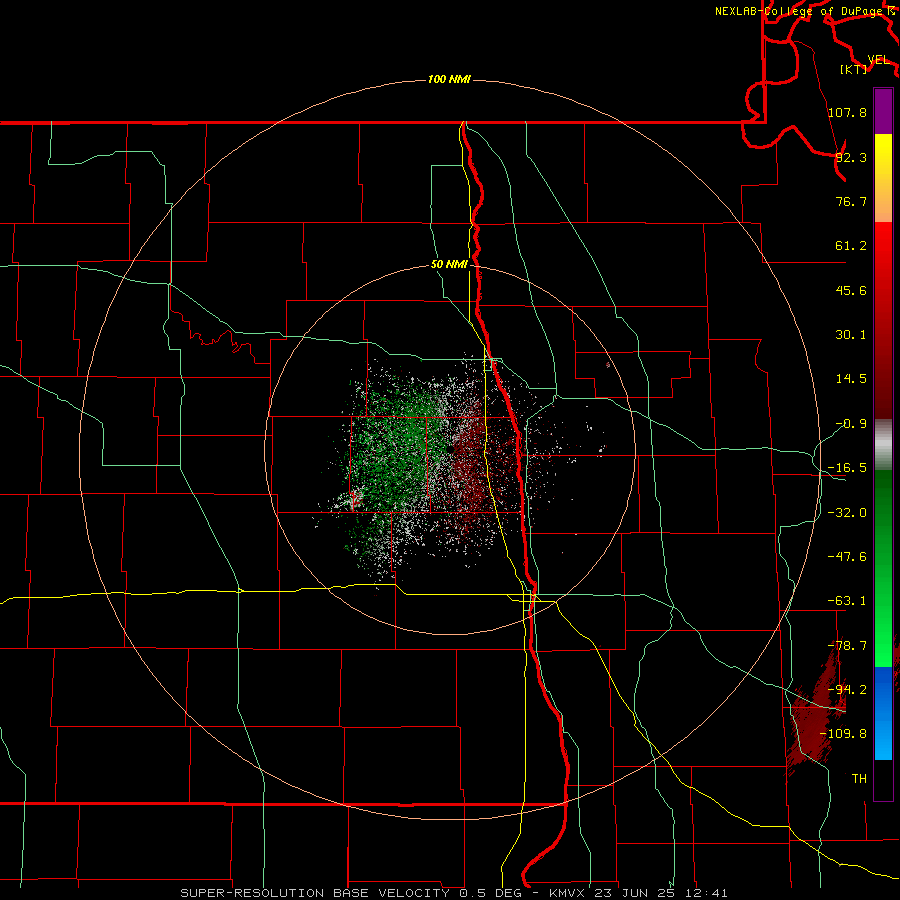Click the radar site at the rings' center
Viewport: 900px width, 900px height.
[451, 449]
